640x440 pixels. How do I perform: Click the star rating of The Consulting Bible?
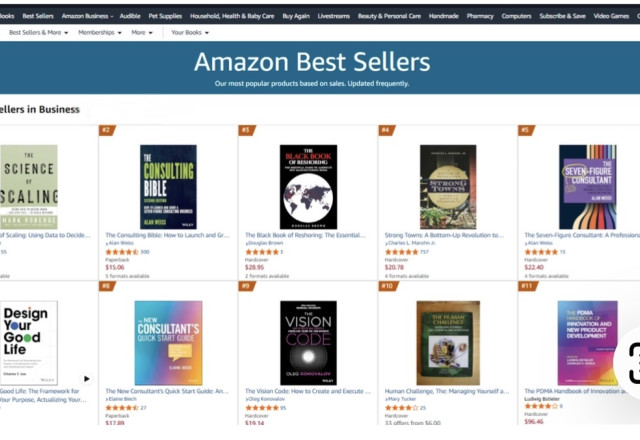(122, 251)
